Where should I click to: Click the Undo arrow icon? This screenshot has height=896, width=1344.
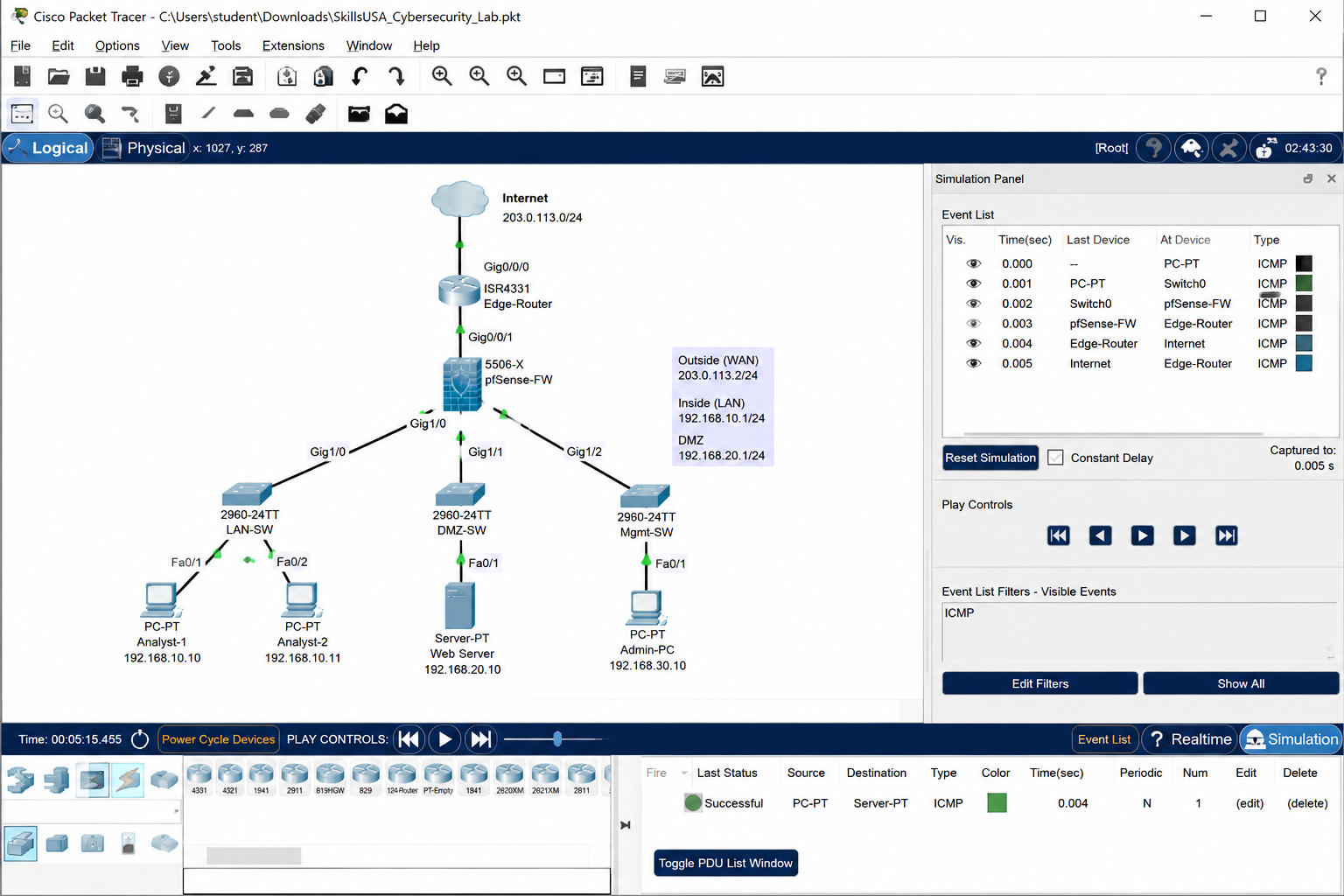[x=360, y=77]
